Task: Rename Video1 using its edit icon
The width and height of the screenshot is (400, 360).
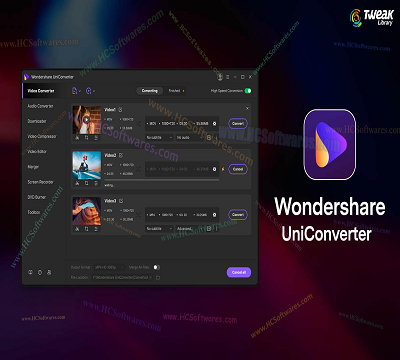Action: (121, 109)
